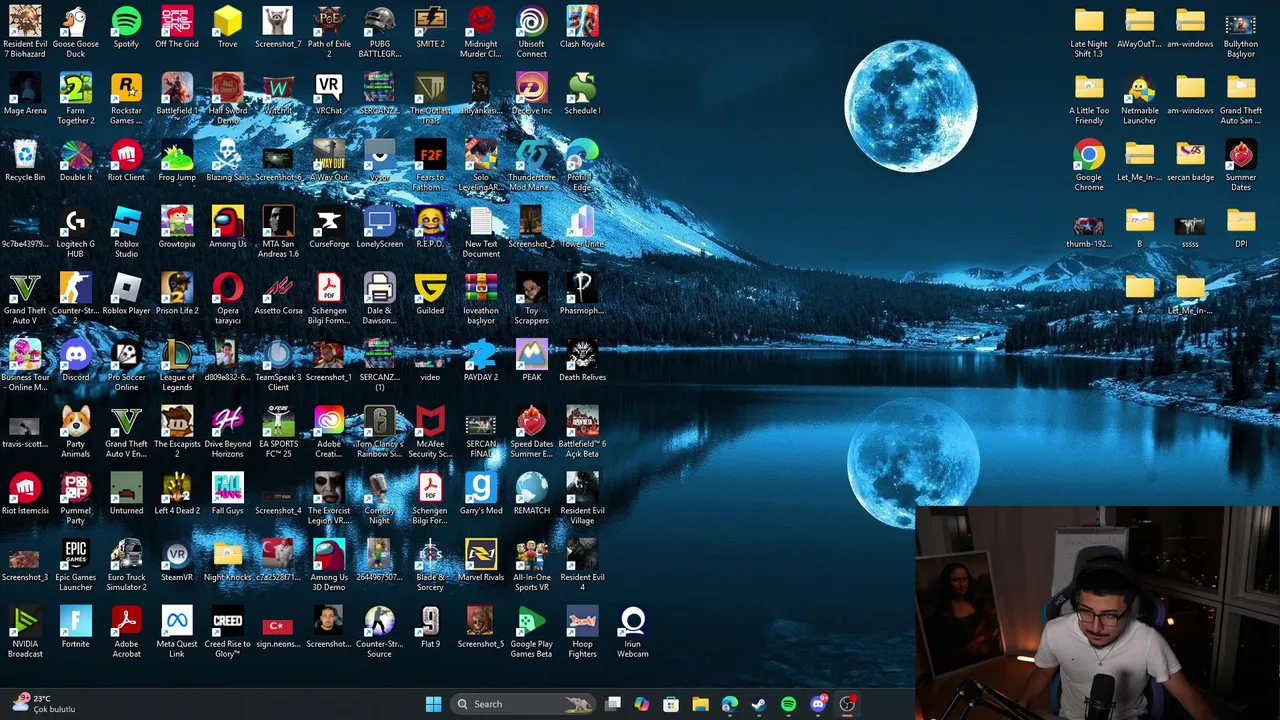Open Steam from the taskbar
The image size is (1280, 720).
pyautogui.click(x=759, y=704)
